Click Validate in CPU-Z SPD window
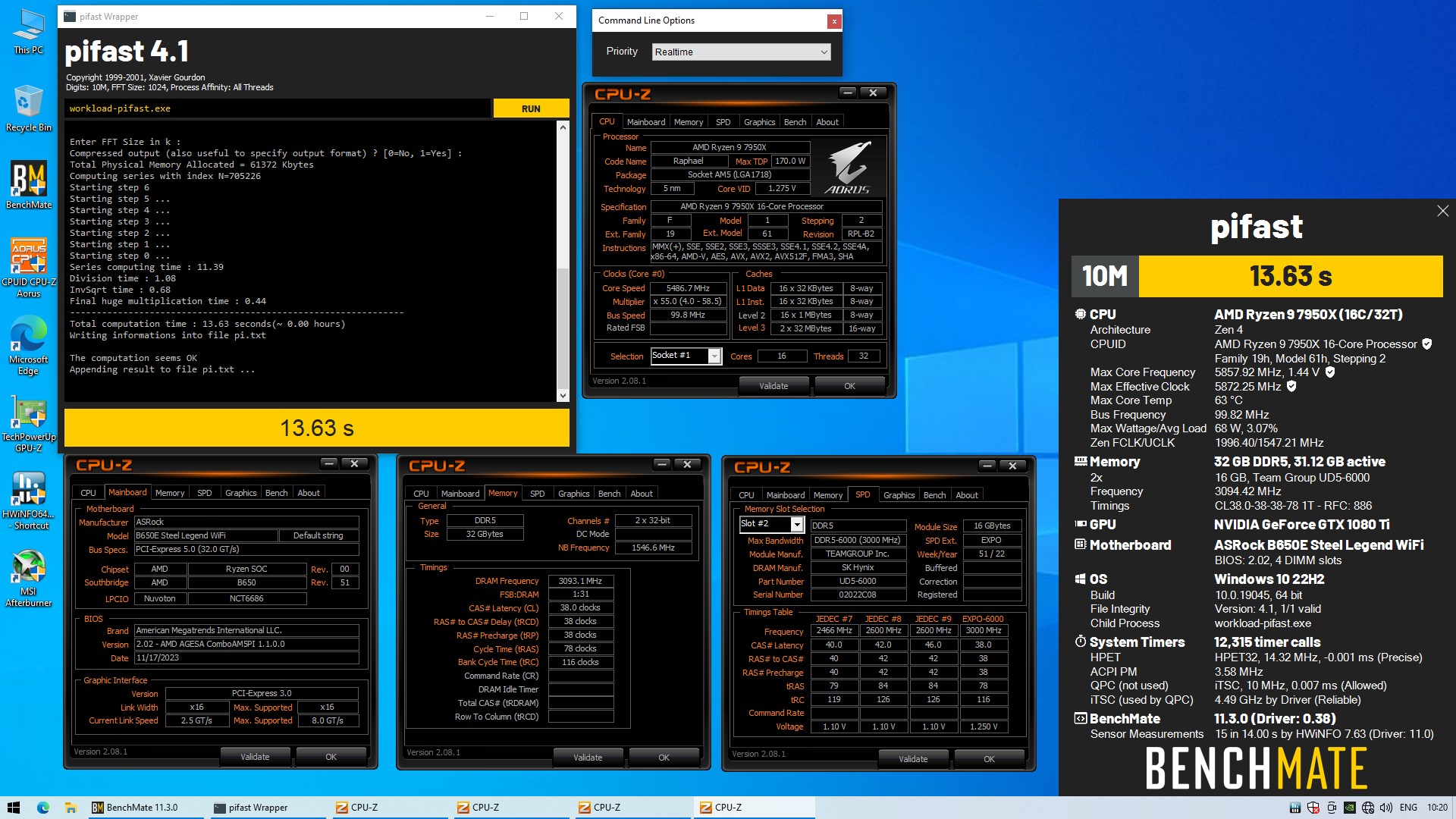Image resolution: width=1456 pixels, height=819 pixels. [x=913, y=759]
